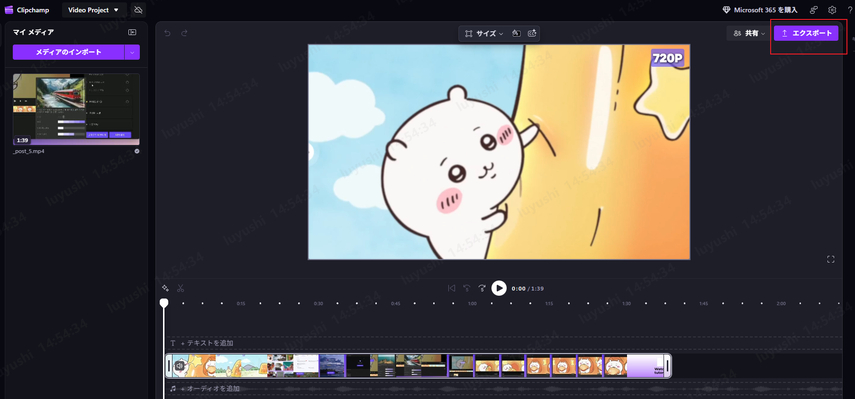Skip forward five seconds
This screenshot has width=855, height=399.
pos(481,288)
